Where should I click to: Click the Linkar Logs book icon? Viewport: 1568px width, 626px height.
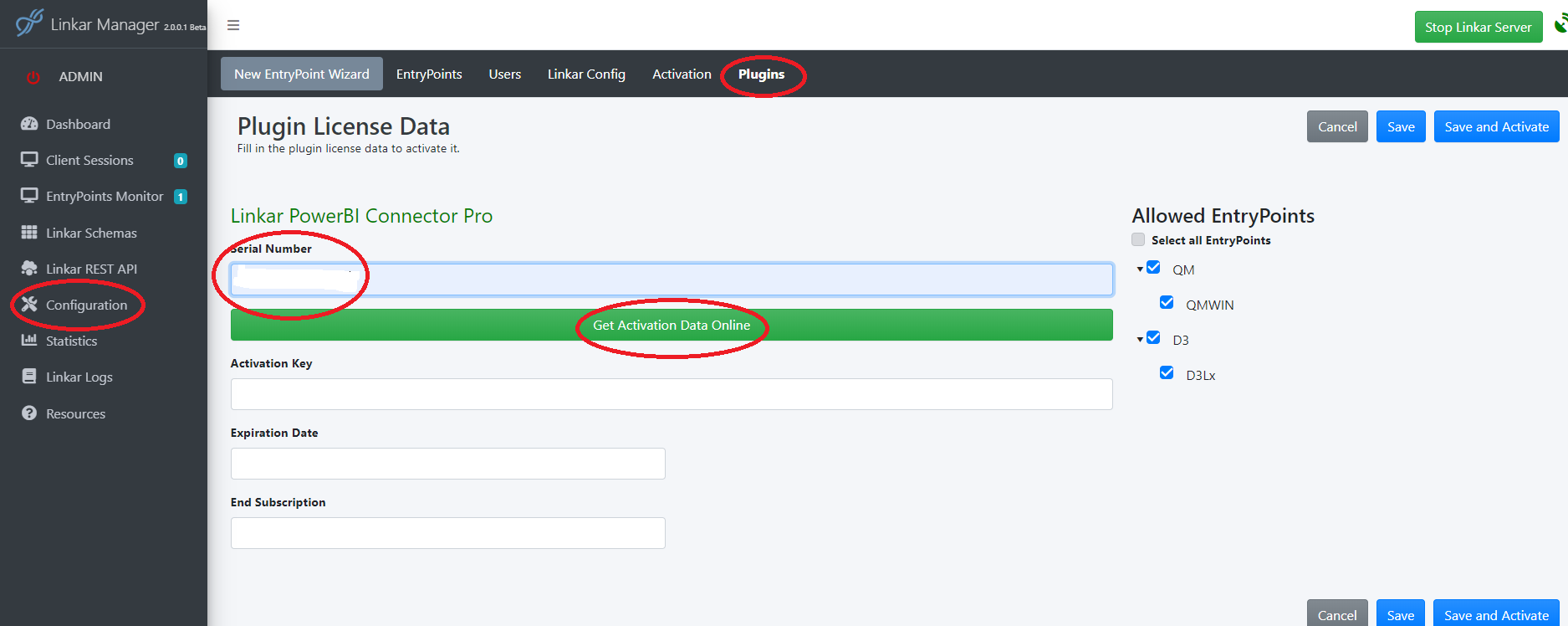(x=29, y=376)
